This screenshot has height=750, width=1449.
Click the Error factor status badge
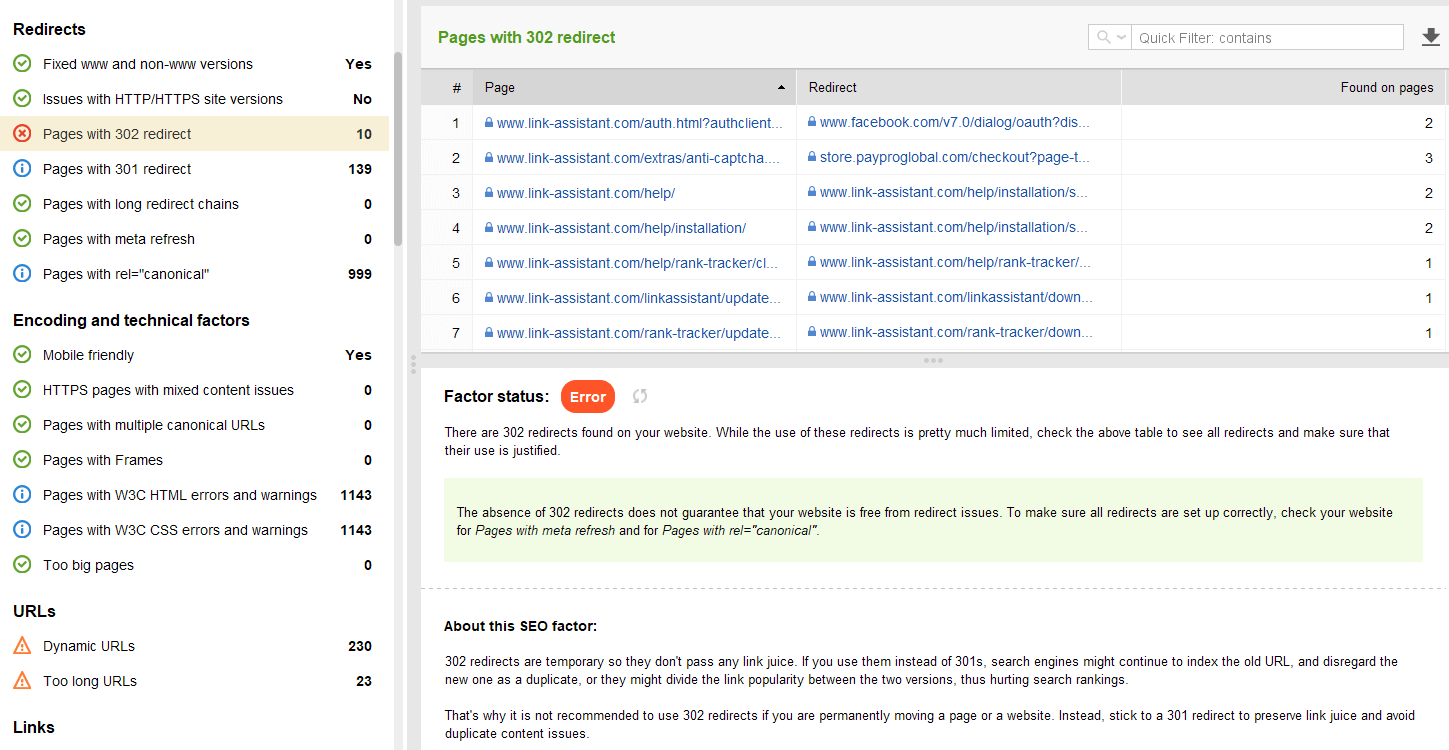coord(588,397)
